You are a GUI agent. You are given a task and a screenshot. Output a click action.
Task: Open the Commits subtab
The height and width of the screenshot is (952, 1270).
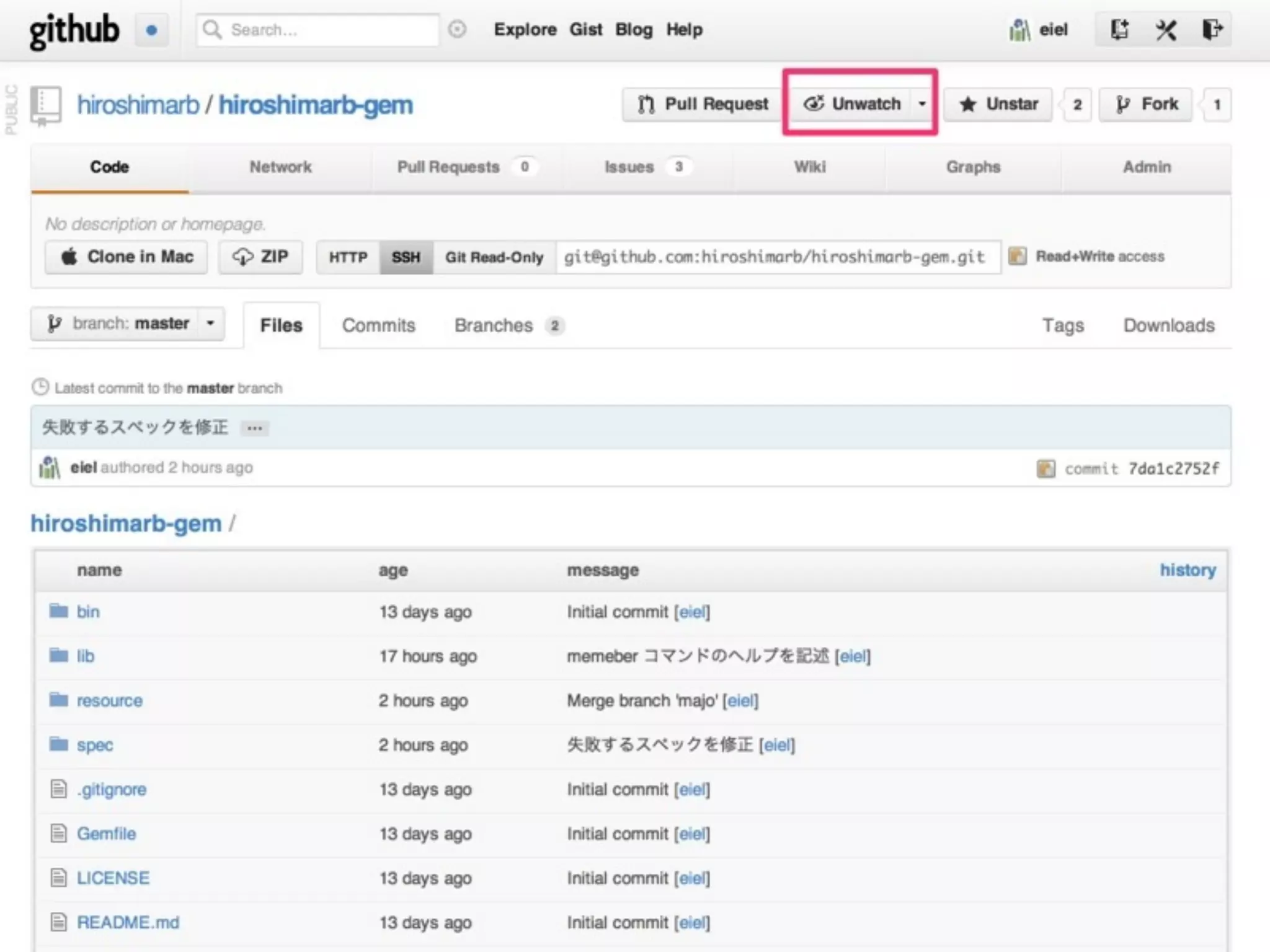click(x=378, y=325)
